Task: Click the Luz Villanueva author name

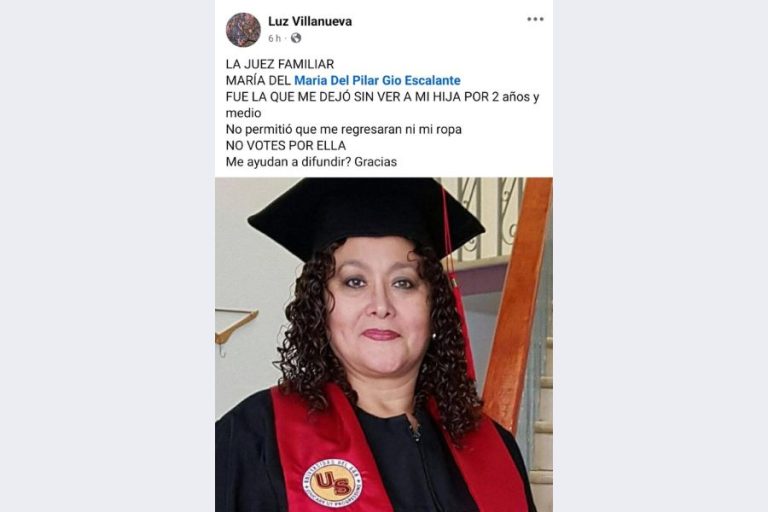Action: tap(310, 21)
